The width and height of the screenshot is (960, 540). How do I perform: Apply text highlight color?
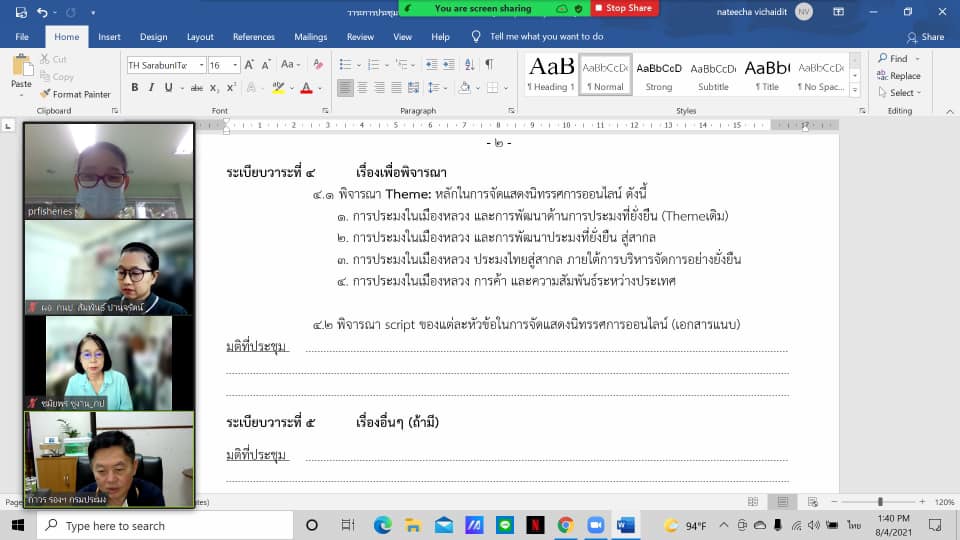278,88
